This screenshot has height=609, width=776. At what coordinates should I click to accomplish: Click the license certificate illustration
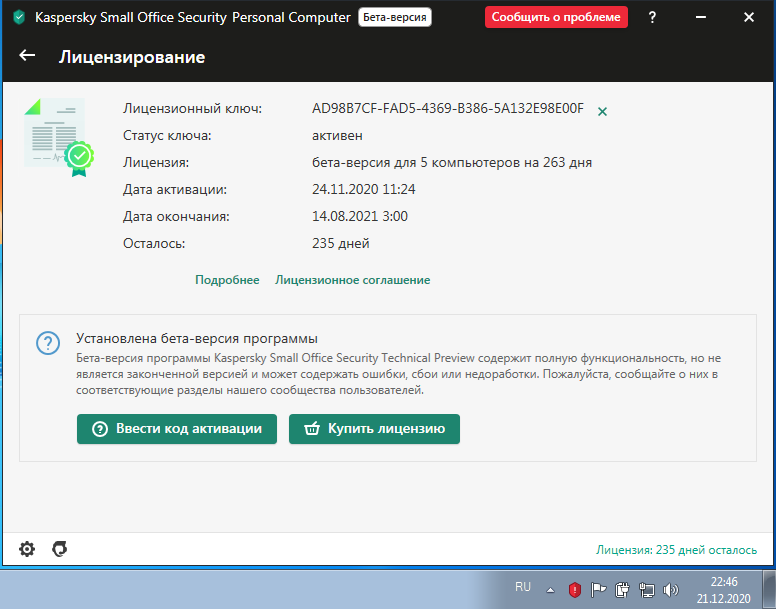click(59, 138)
